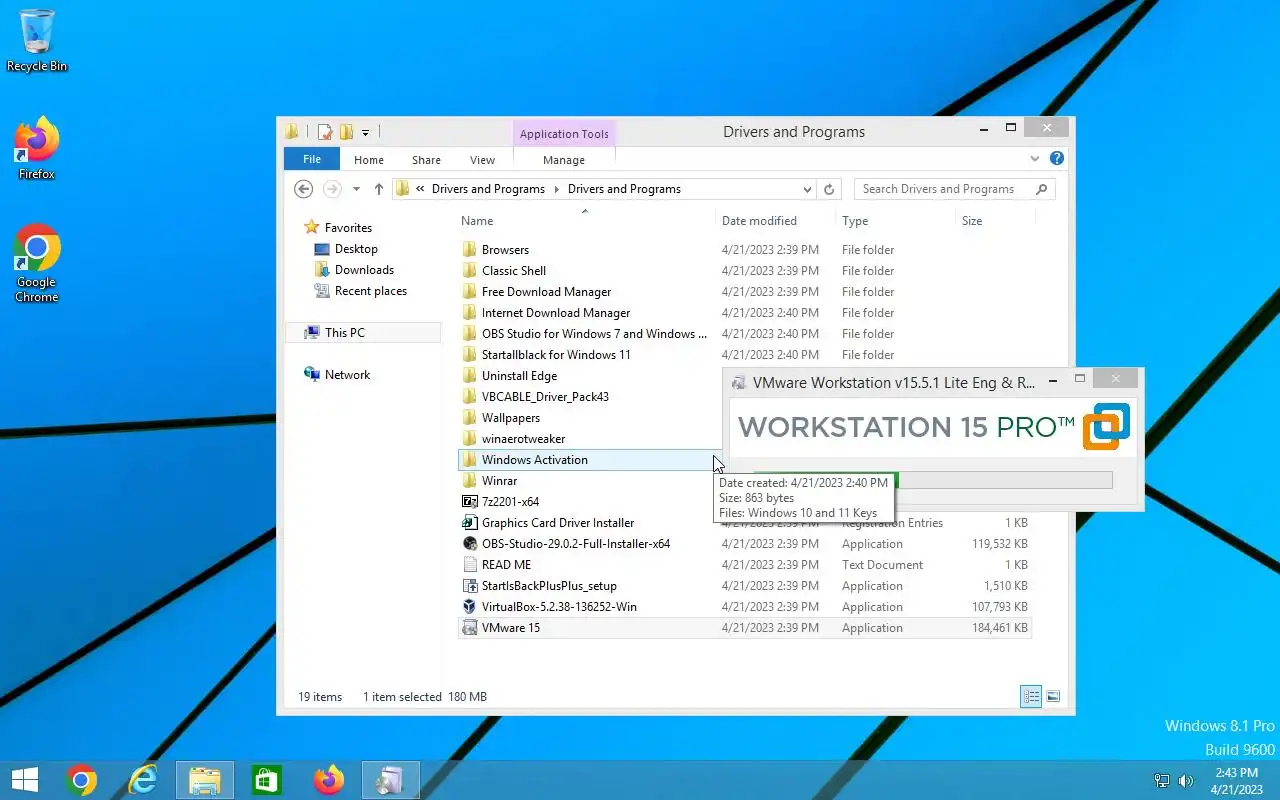Click the New folder quick access icon
Viewport: 1280px width, 800px height.
[x=346, y=132]
